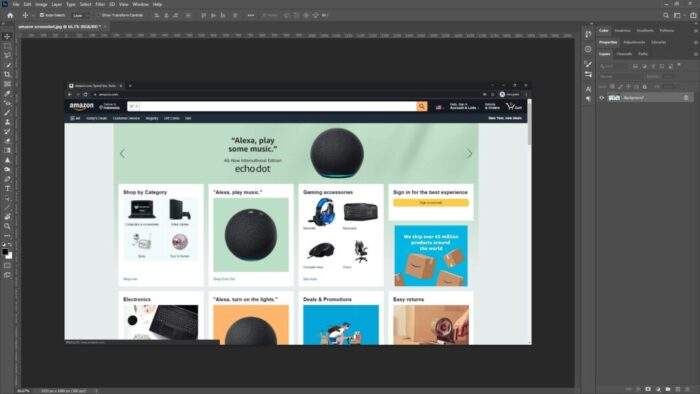Switch to the Paths tab

643,54
